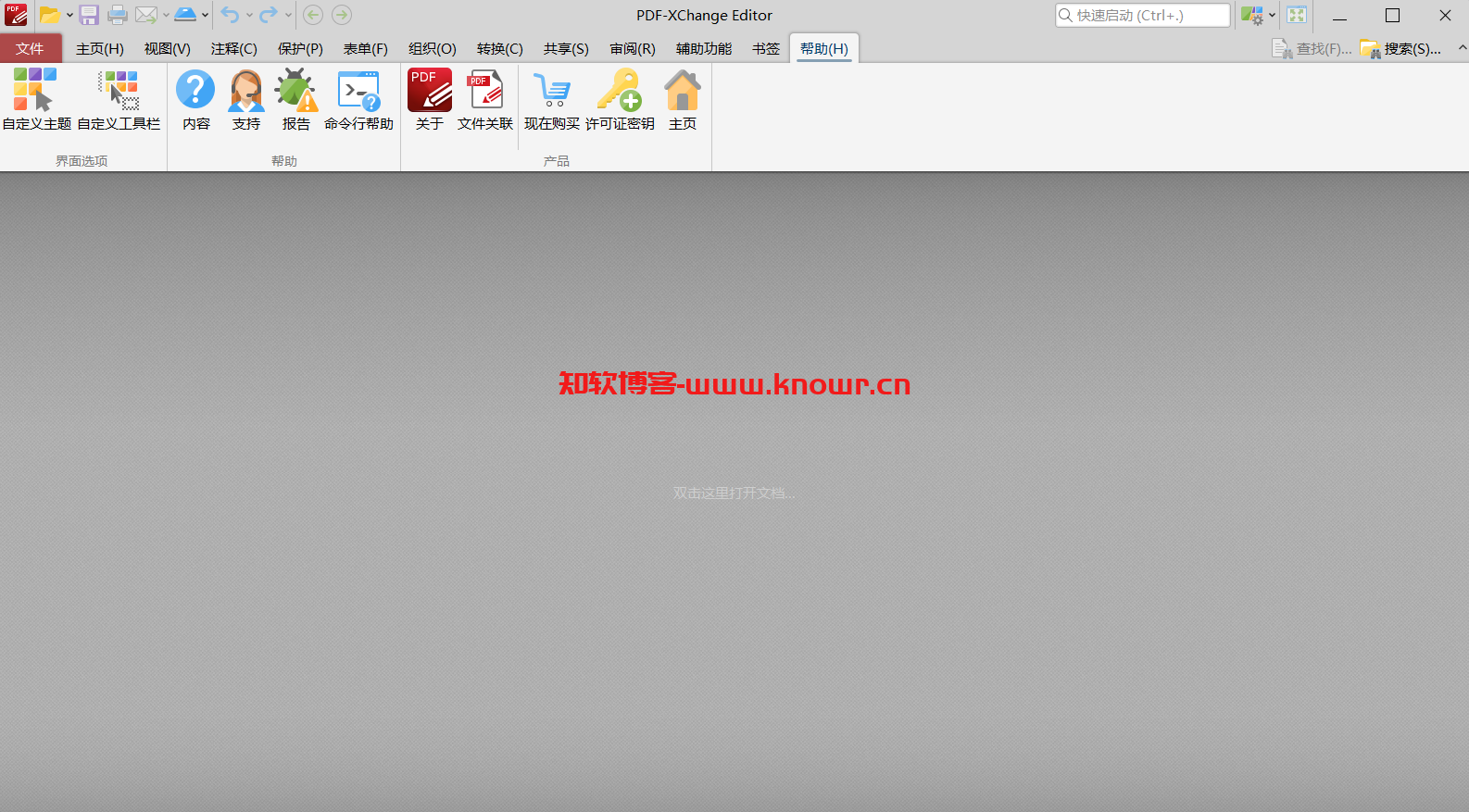Image resolution: width=1469 pixels, height=812 pixels.
Task: Click the PDF-XChange app logo icon
Action: [x=16, y=15]
